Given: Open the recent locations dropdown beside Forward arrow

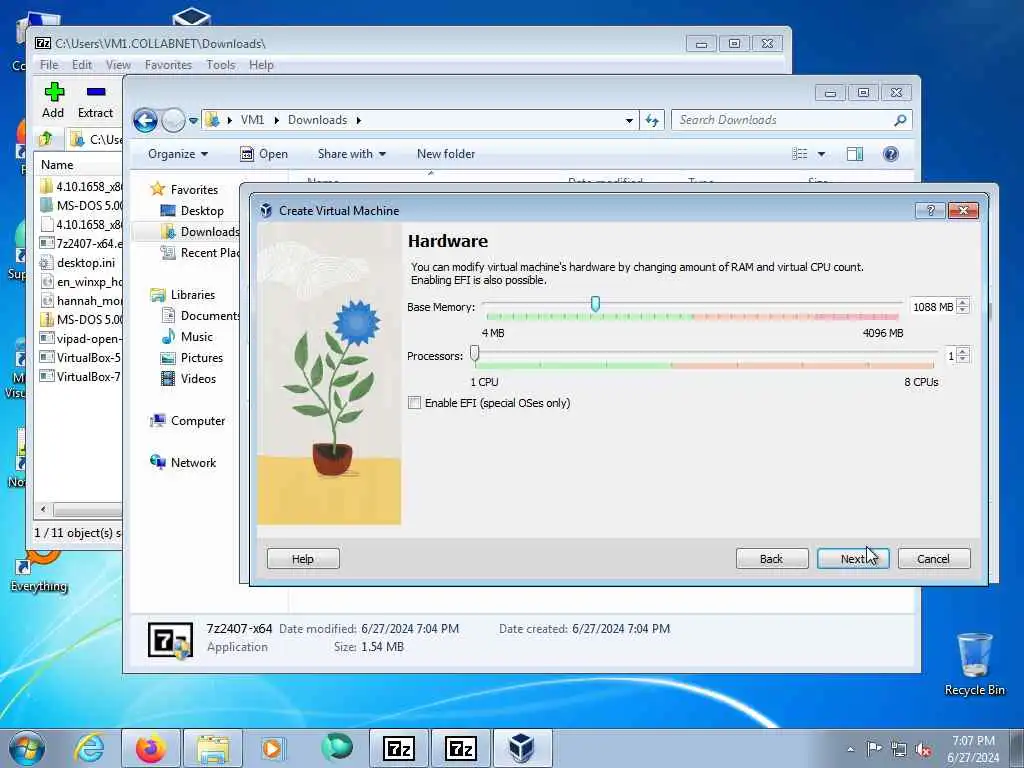Looking at the screenshot, I should tap(193, 120).
